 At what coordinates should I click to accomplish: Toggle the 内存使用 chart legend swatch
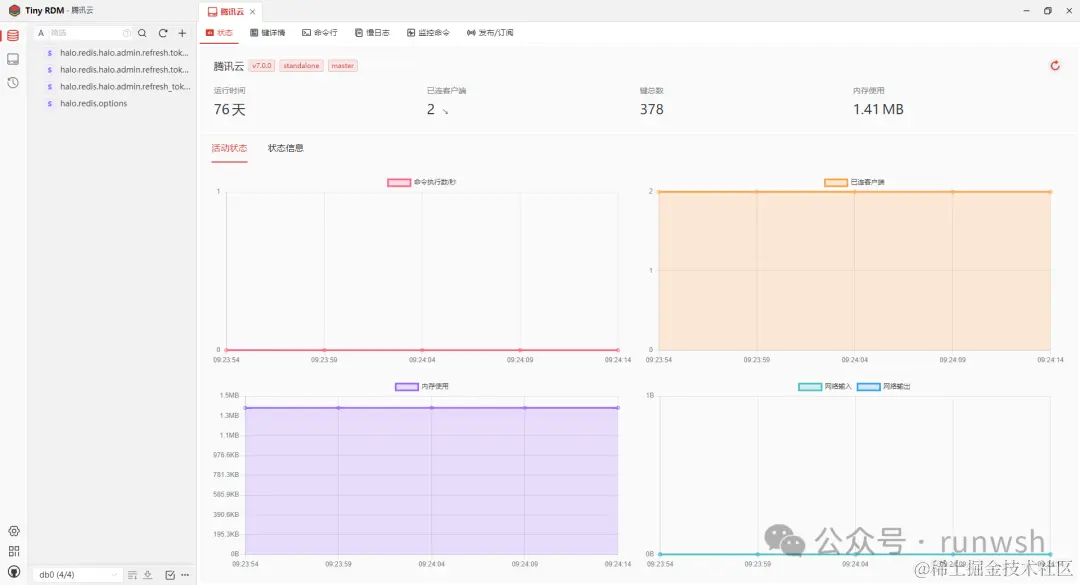pos(406,387)
